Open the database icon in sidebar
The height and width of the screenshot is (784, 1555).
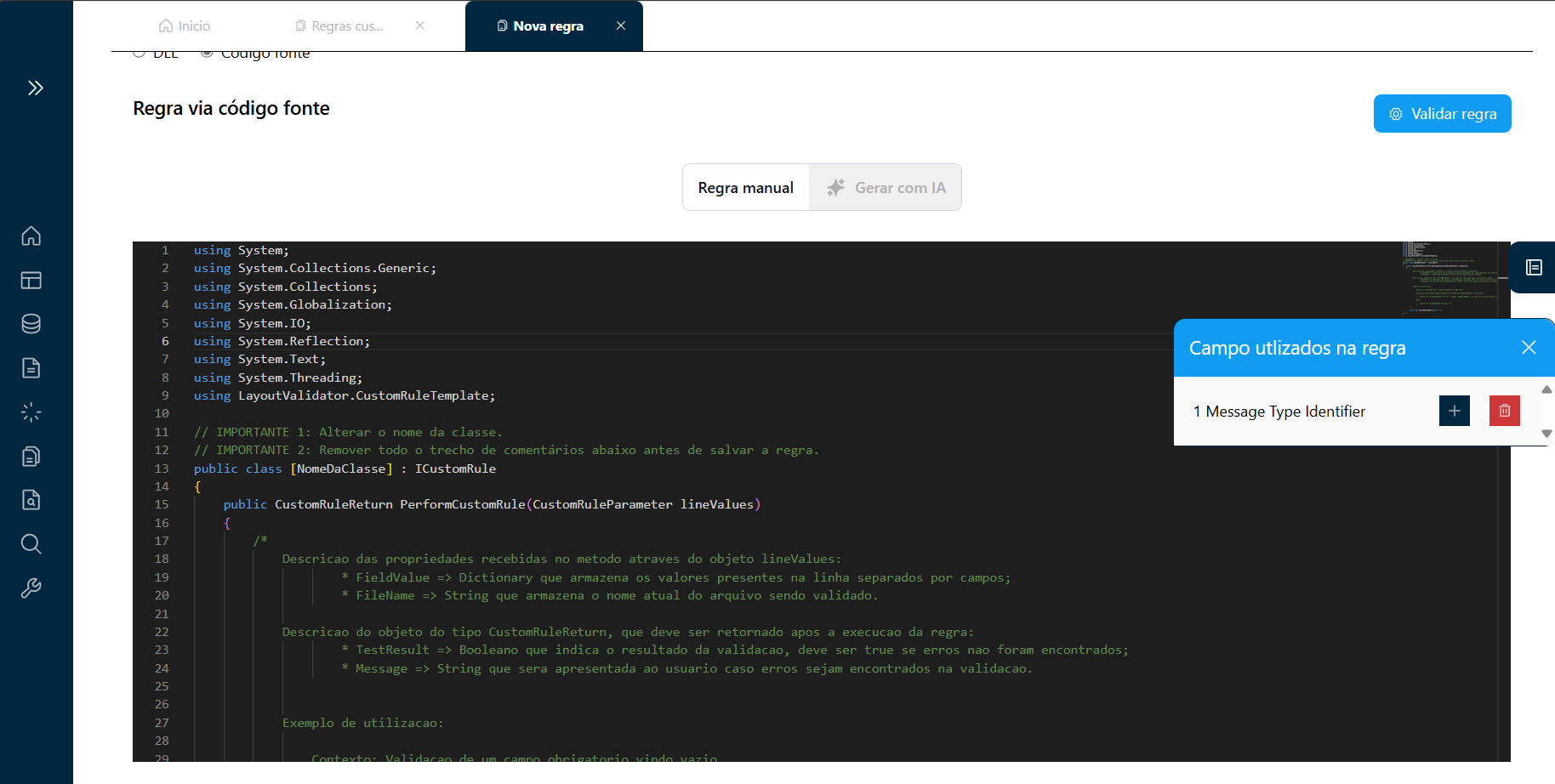(x=31, y=324)
